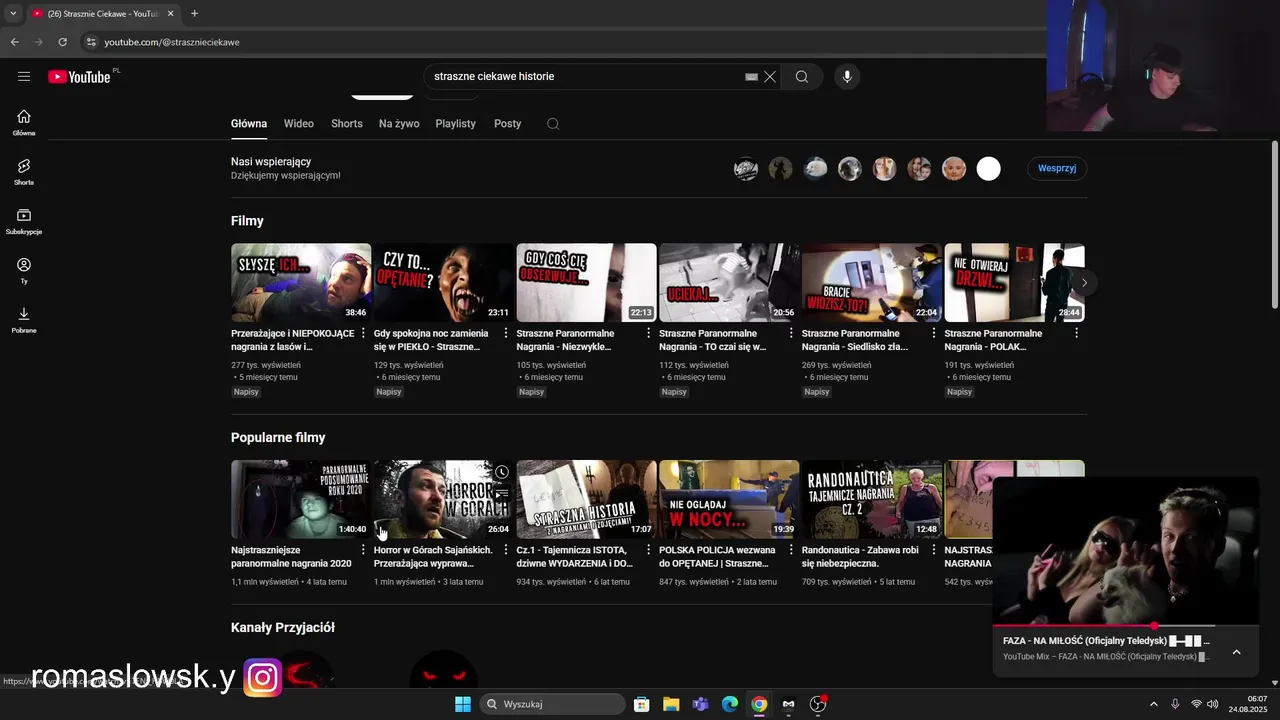The width and height of the screenshot is (1280, 720).
Task: Switch to the Główna channel tab
Action: tap(249, 124)
